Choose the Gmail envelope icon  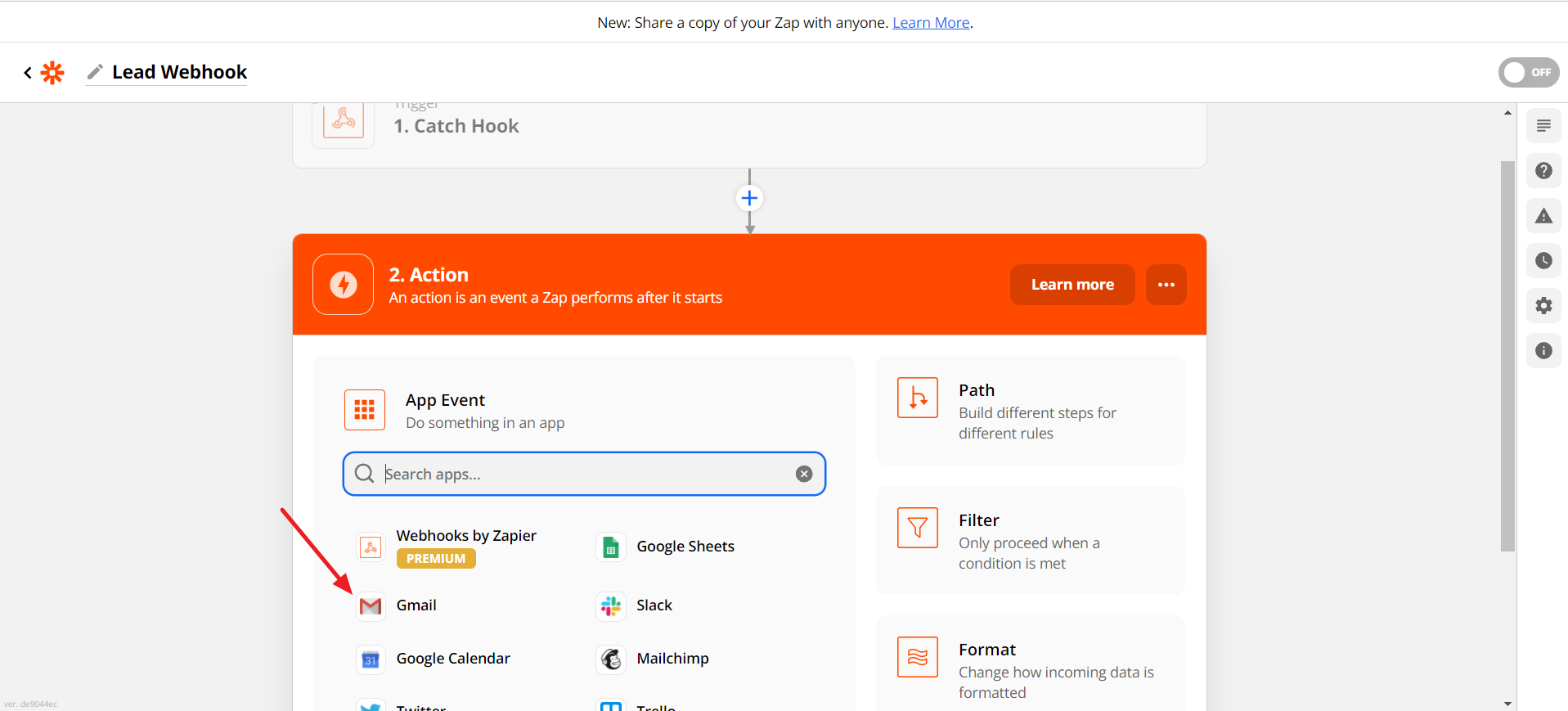pos(371,606)
